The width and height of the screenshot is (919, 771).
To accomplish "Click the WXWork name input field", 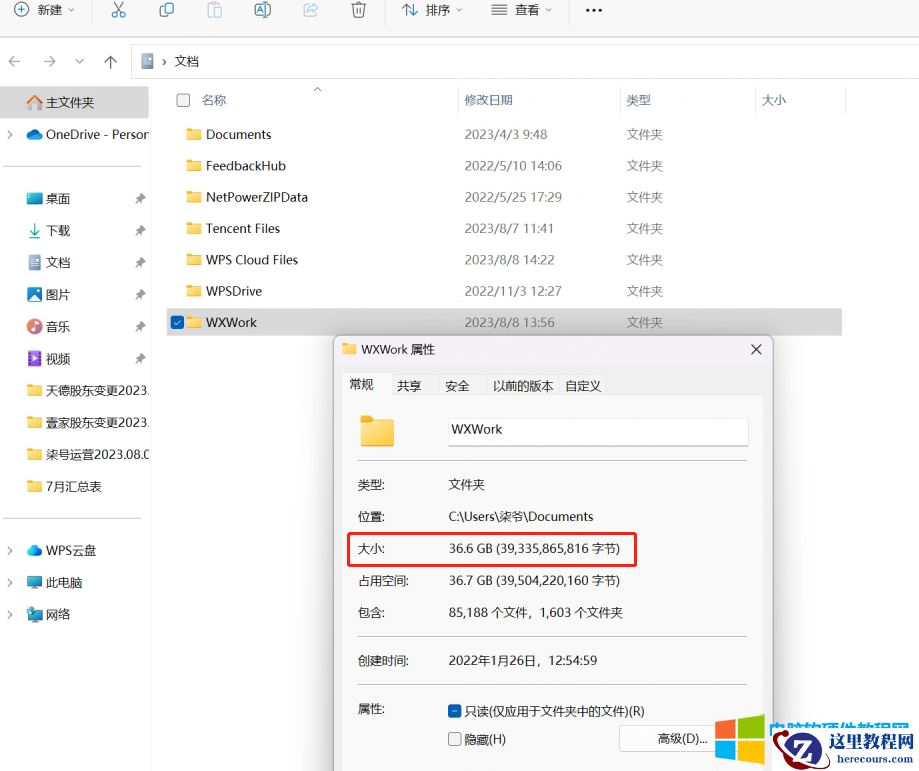I will [x=597, y=430].
